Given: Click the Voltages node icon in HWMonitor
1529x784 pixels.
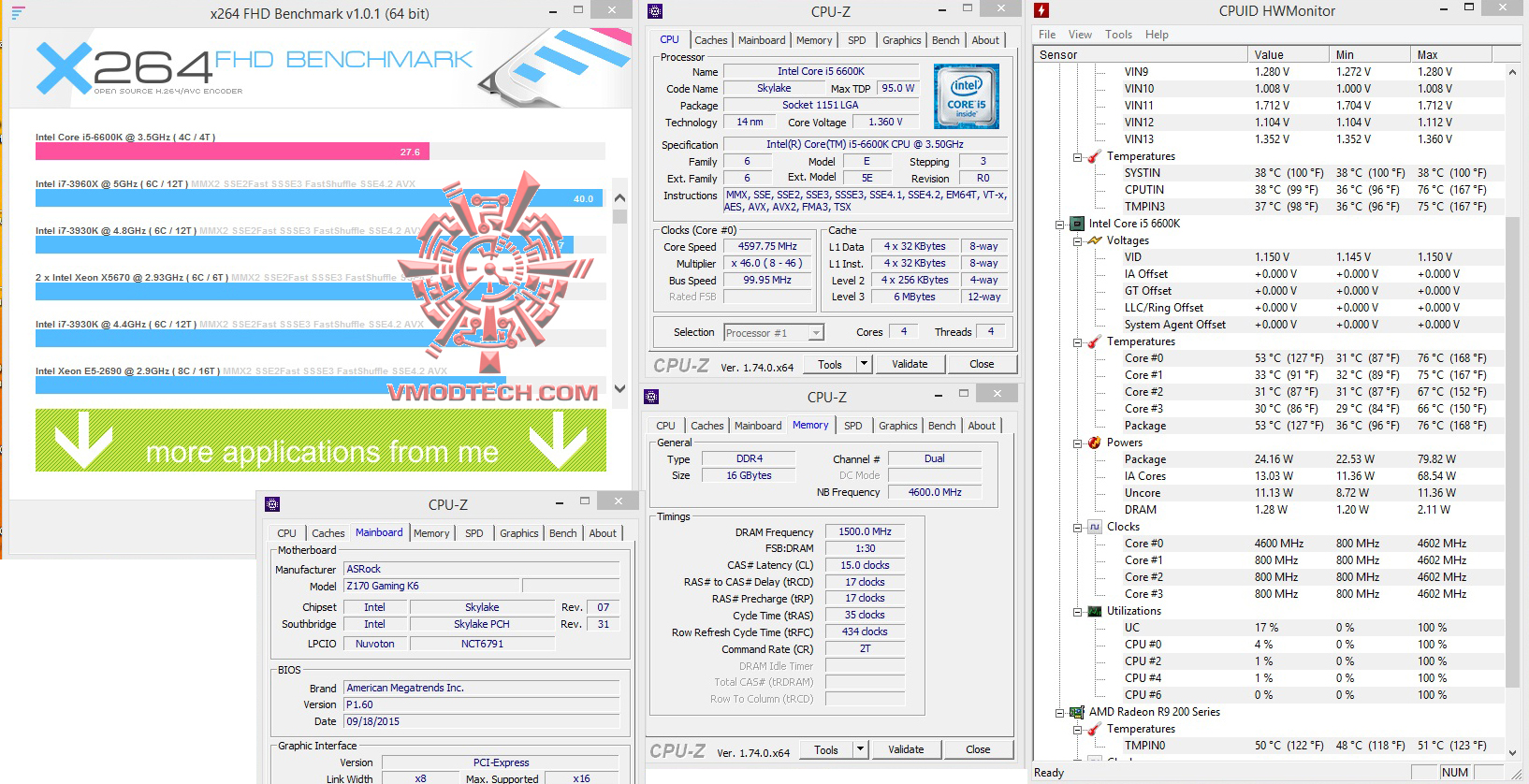Looking at the screenshot, I should pos(1094,240).
